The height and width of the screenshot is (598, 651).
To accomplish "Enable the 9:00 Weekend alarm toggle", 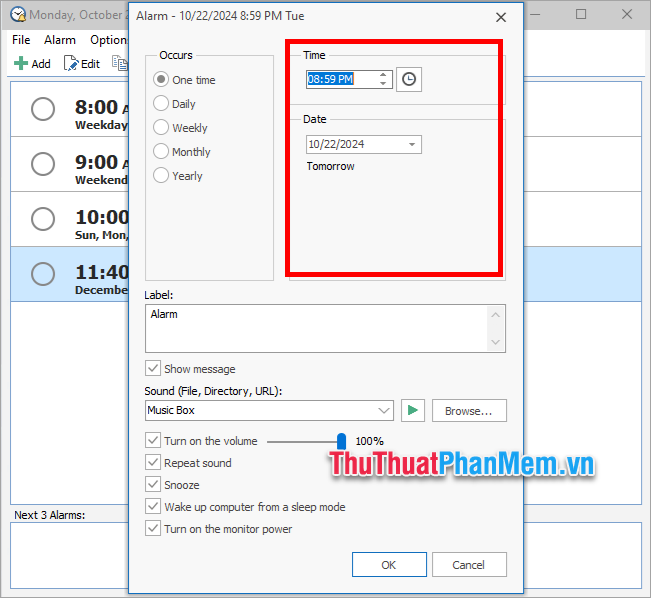I will [43, 164].
